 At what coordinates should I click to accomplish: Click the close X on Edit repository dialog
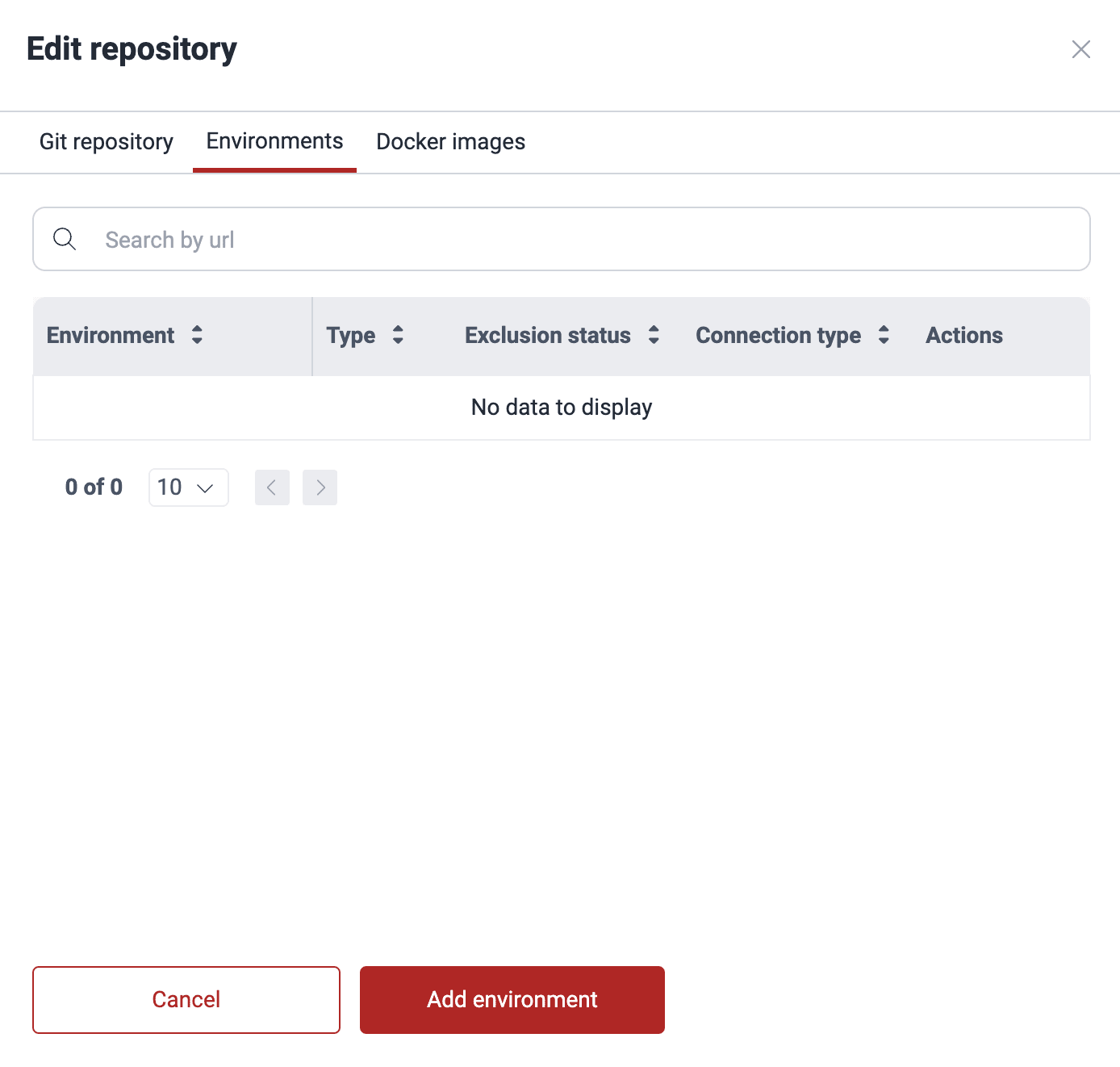[x=1081, y=49]
